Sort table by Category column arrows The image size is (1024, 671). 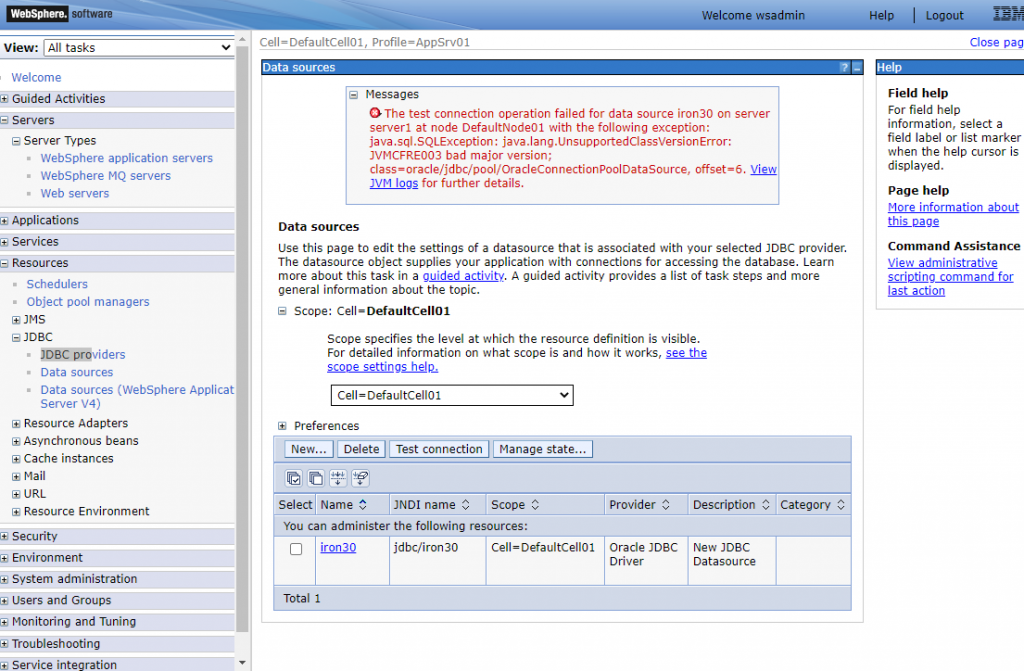(840, 504)
